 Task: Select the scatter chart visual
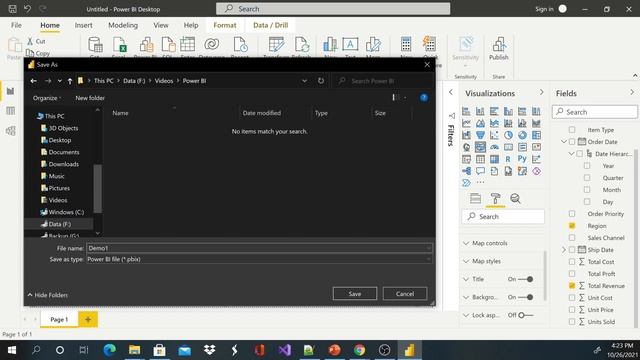pos(494,135)
